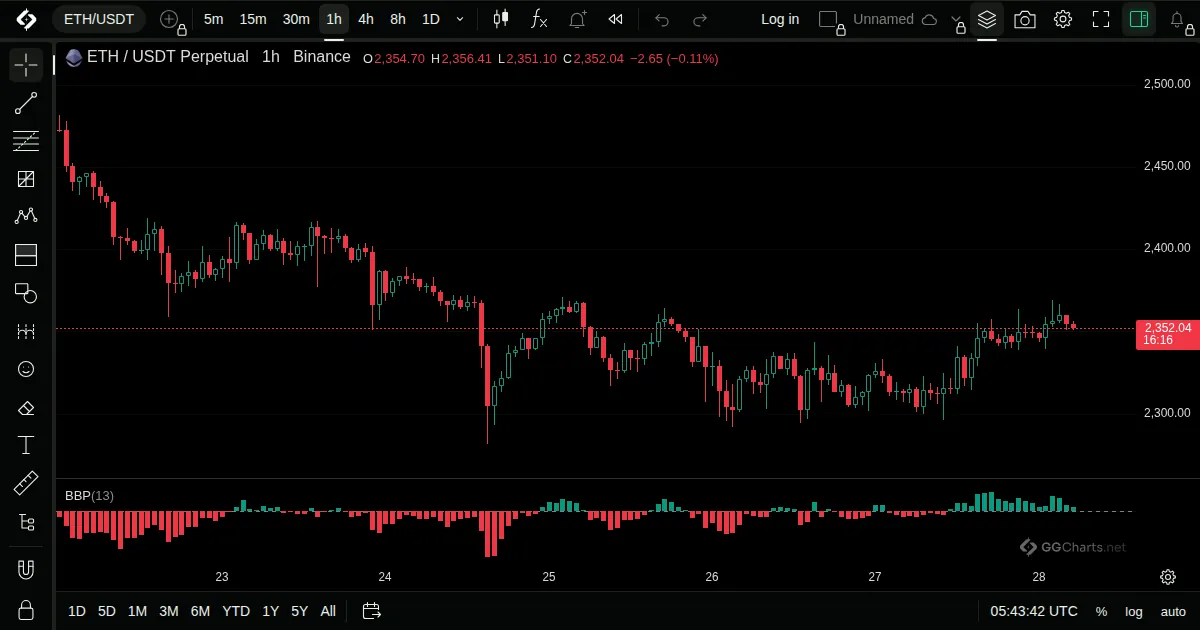The height and width of the screenshot is (630, 1200).
Task: Open the layers object tree
Action: (987, 19)
